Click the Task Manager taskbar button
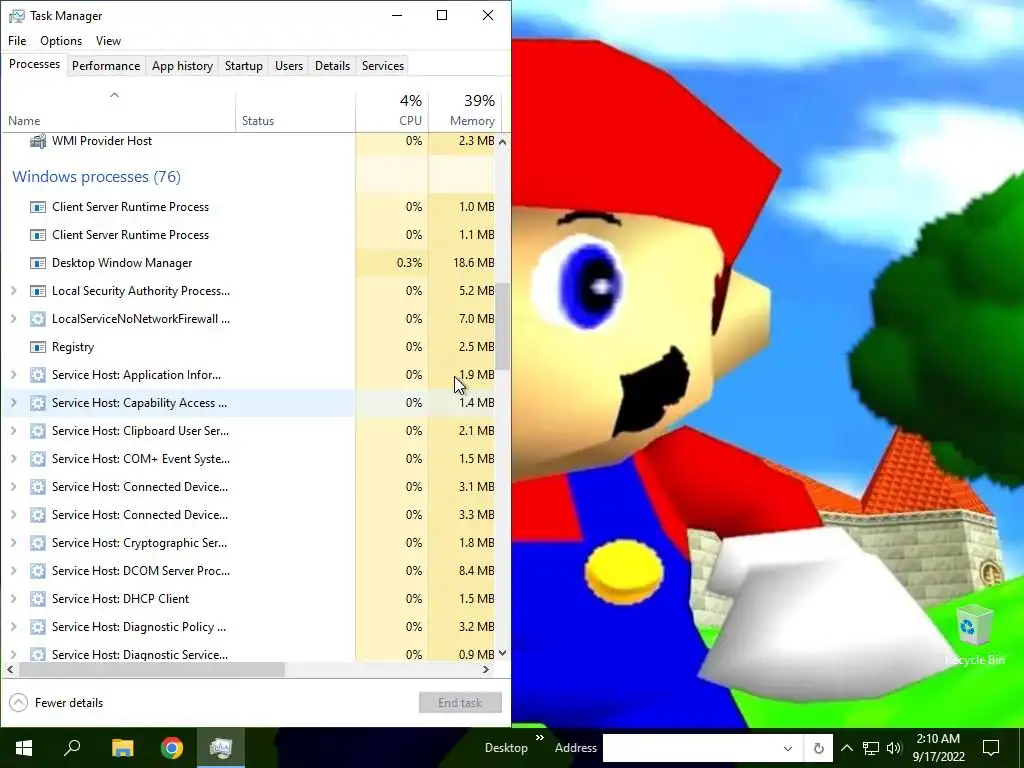Screen dimensions: 1024x768 point(221,748)
